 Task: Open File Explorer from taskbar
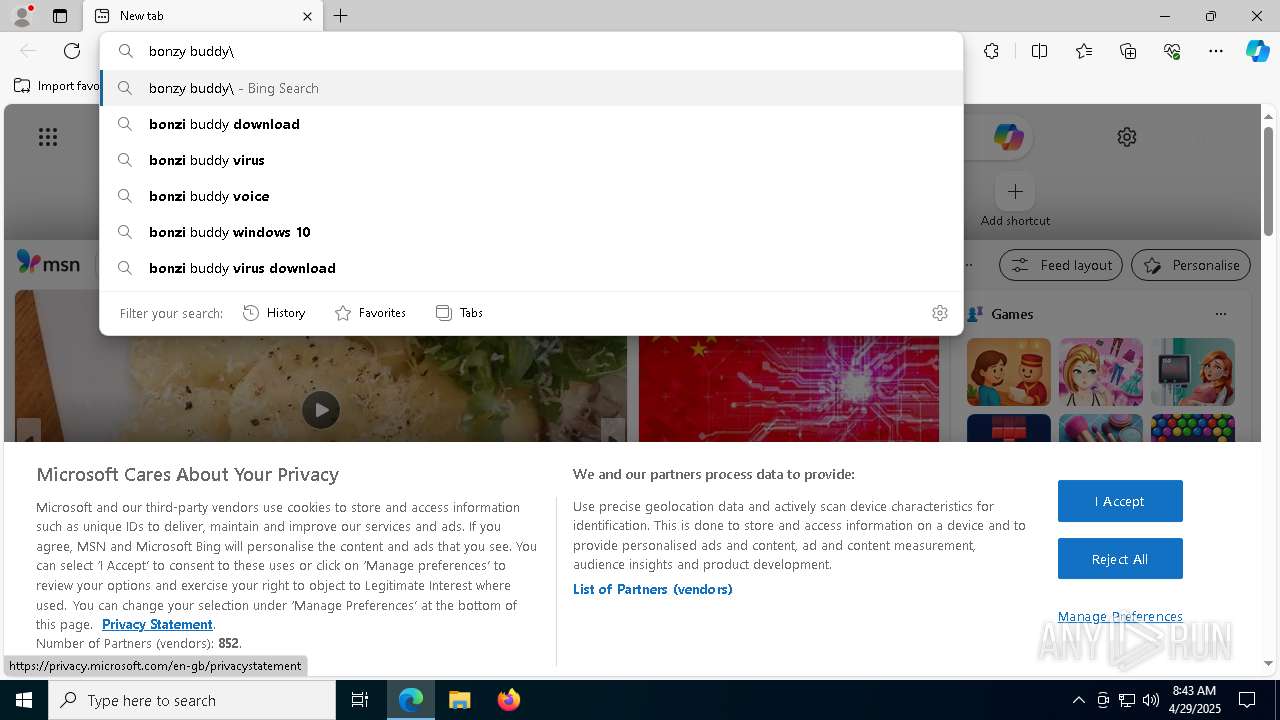[459, 700]
